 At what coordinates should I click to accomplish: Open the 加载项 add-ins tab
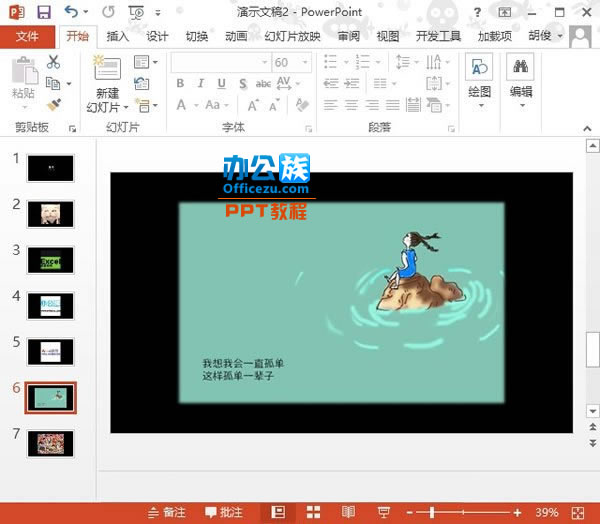coord(495,36)
